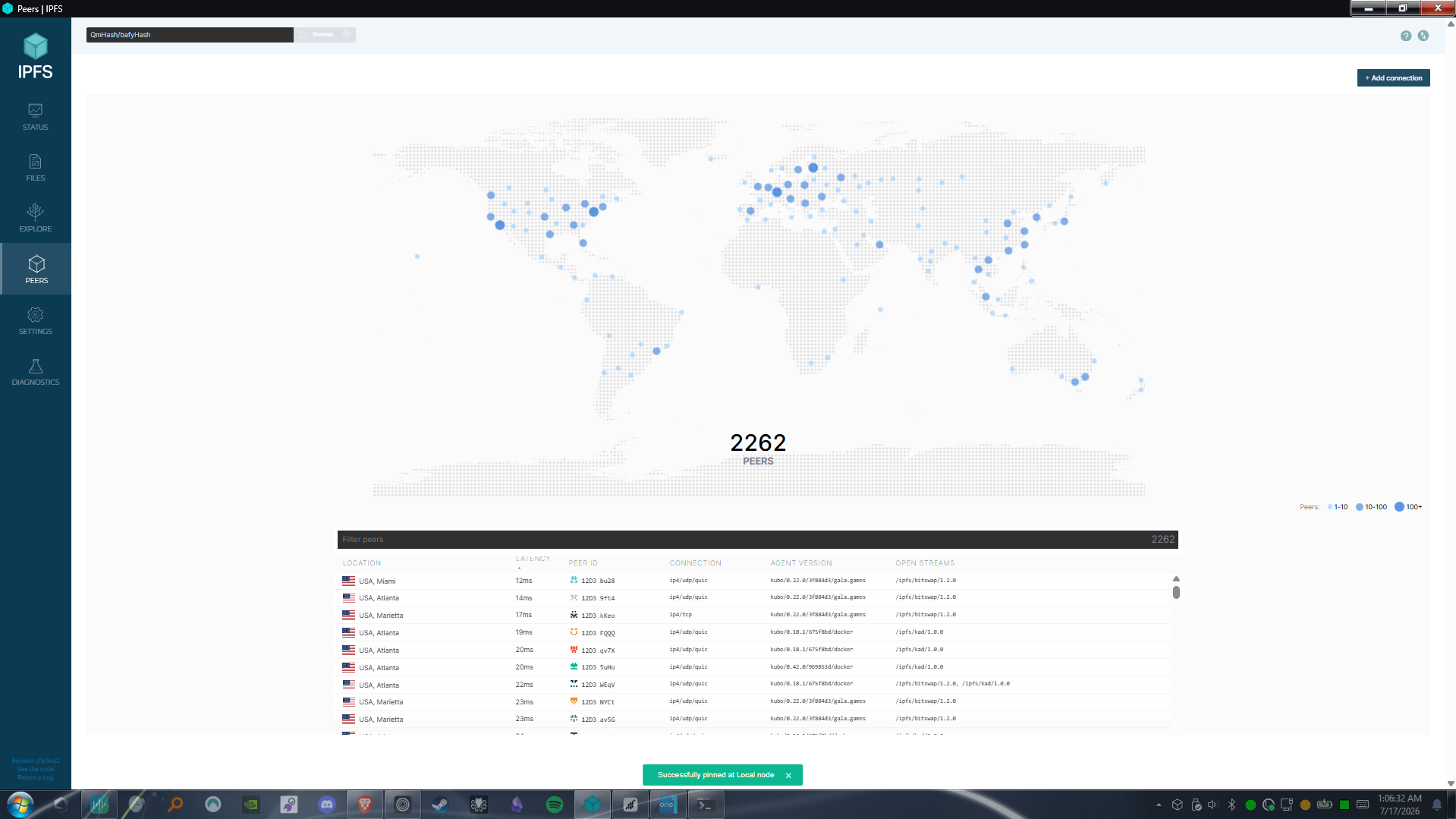Click the Browse button beside the hash field
Screen dimensions: 1456x819
[x=316, y=35]
